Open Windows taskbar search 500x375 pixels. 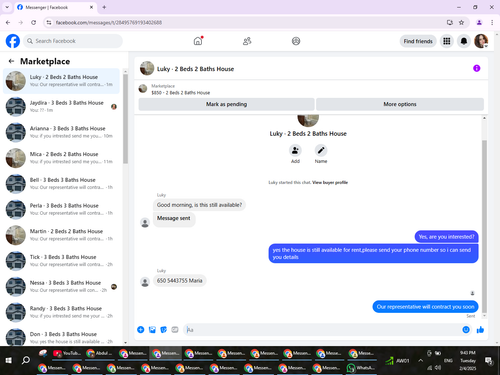click(x=26, y=360)
